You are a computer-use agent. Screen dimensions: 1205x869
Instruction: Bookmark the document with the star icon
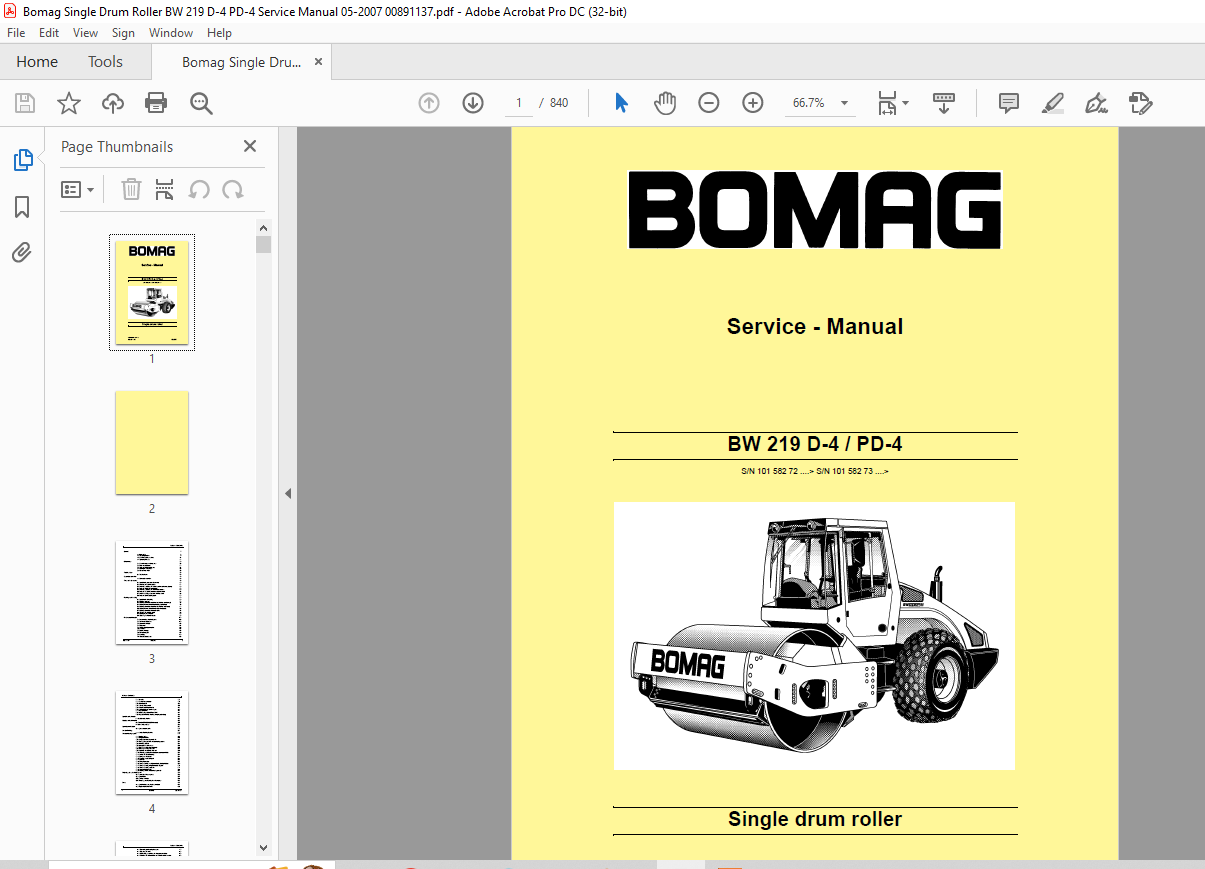pyautogui.click(x=68, y=103)
